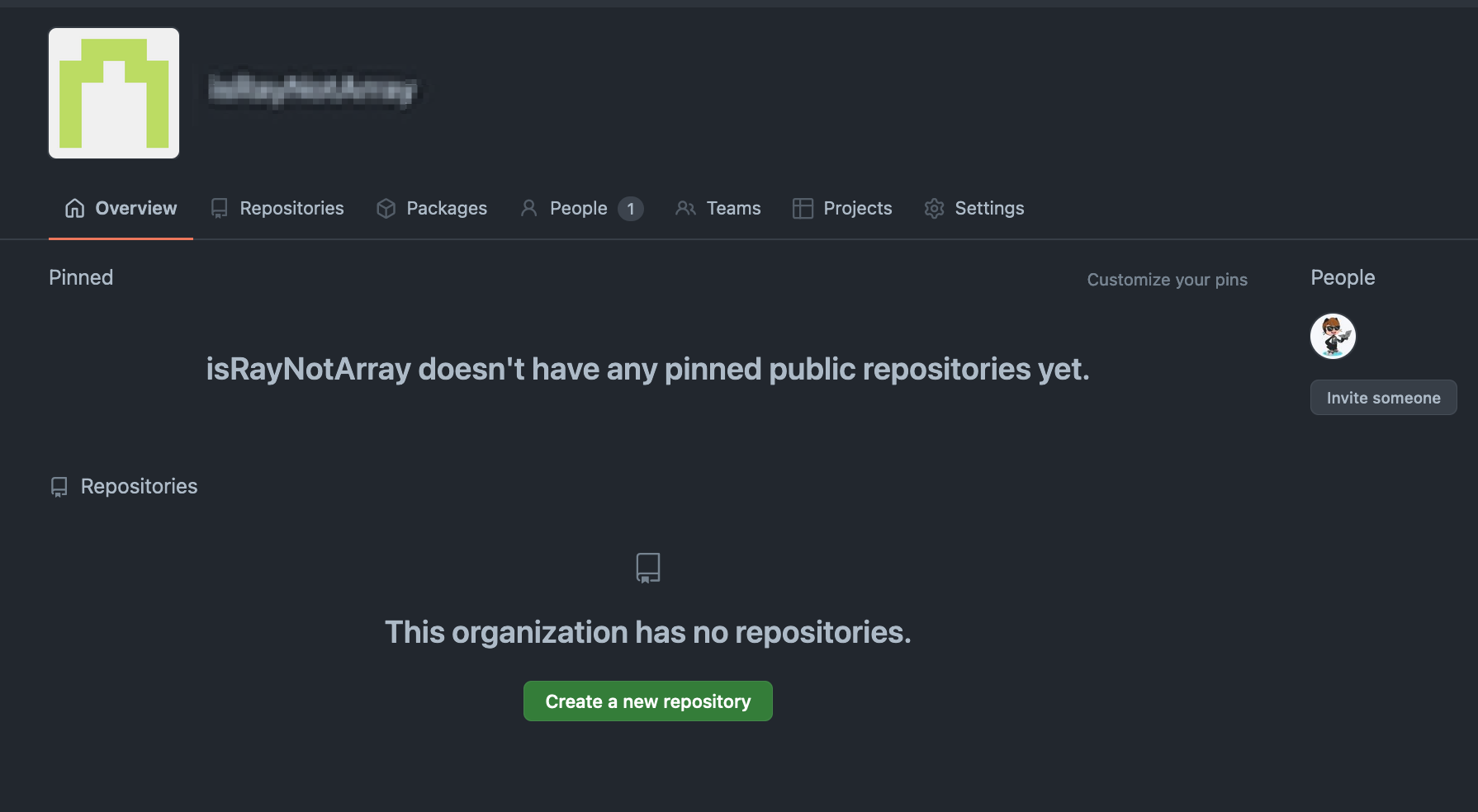
Task: Click the Customize your pins link
Action: point(1167,280)
